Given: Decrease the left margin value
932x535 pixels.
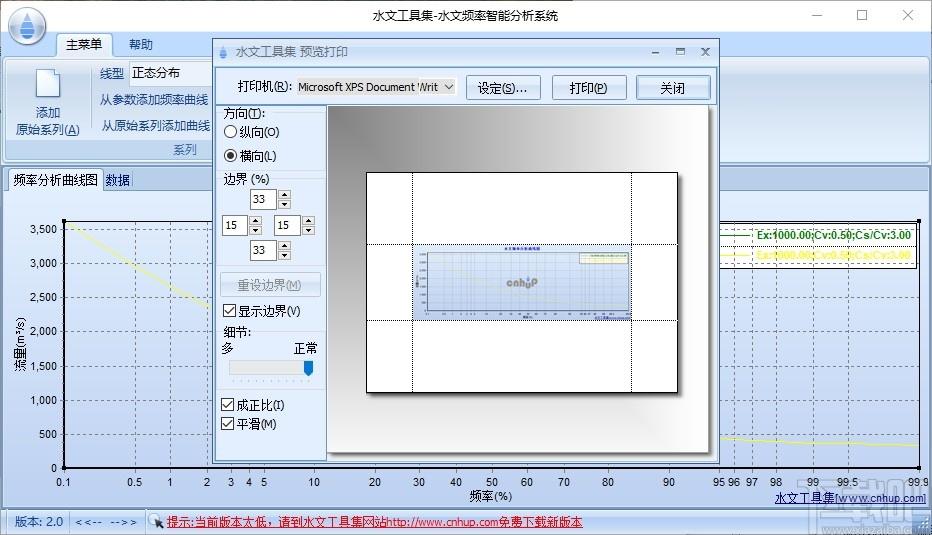Looking at the screenshot, I should pos(256,230).
